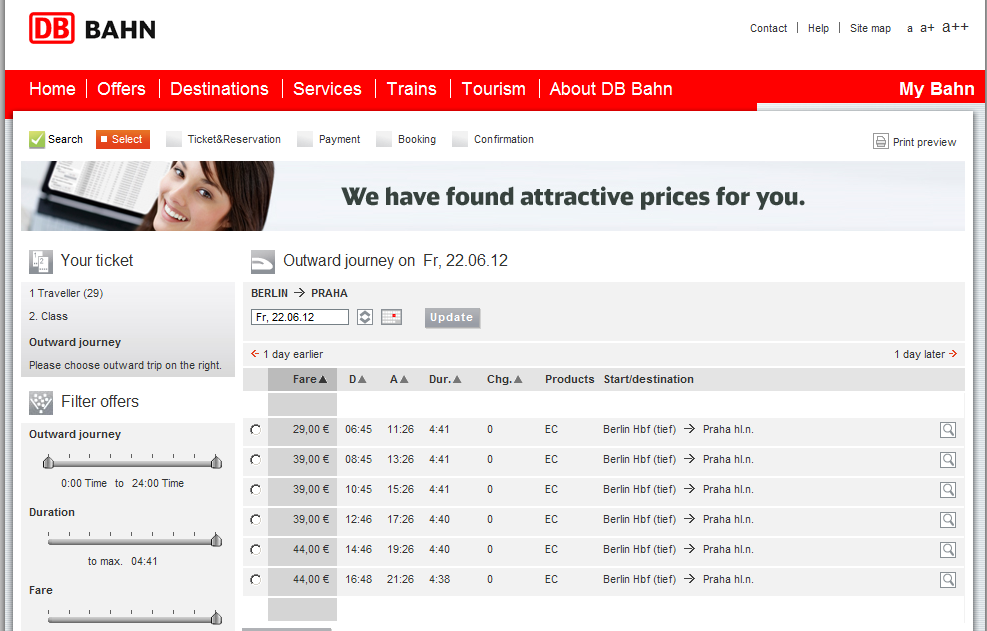Go to the Trains menu
This screenshot has height=631, width=987.
click(411, 89)
